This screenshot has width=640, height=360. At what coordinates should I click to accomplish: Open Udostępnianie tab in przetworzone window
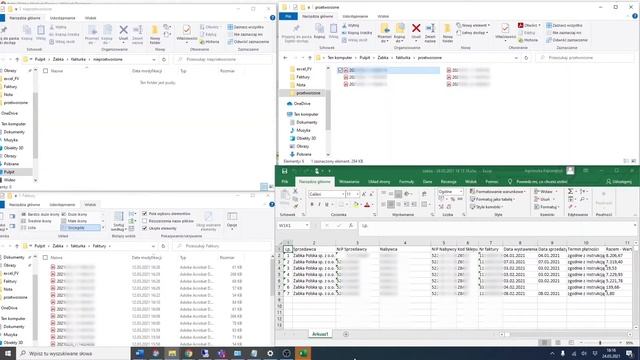click(355, 16)
